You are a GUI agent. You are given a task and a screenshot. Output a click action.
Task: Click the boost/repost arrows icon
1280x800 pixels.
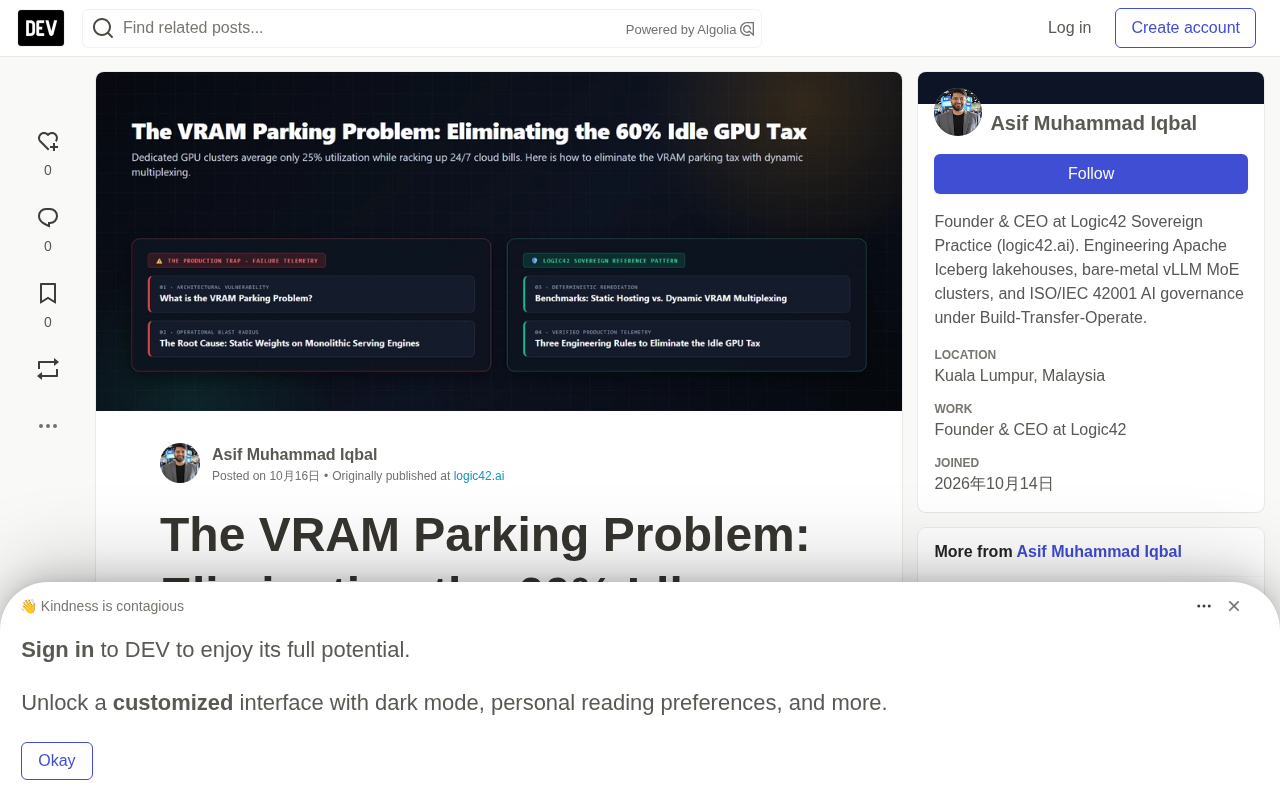[48, 369]
